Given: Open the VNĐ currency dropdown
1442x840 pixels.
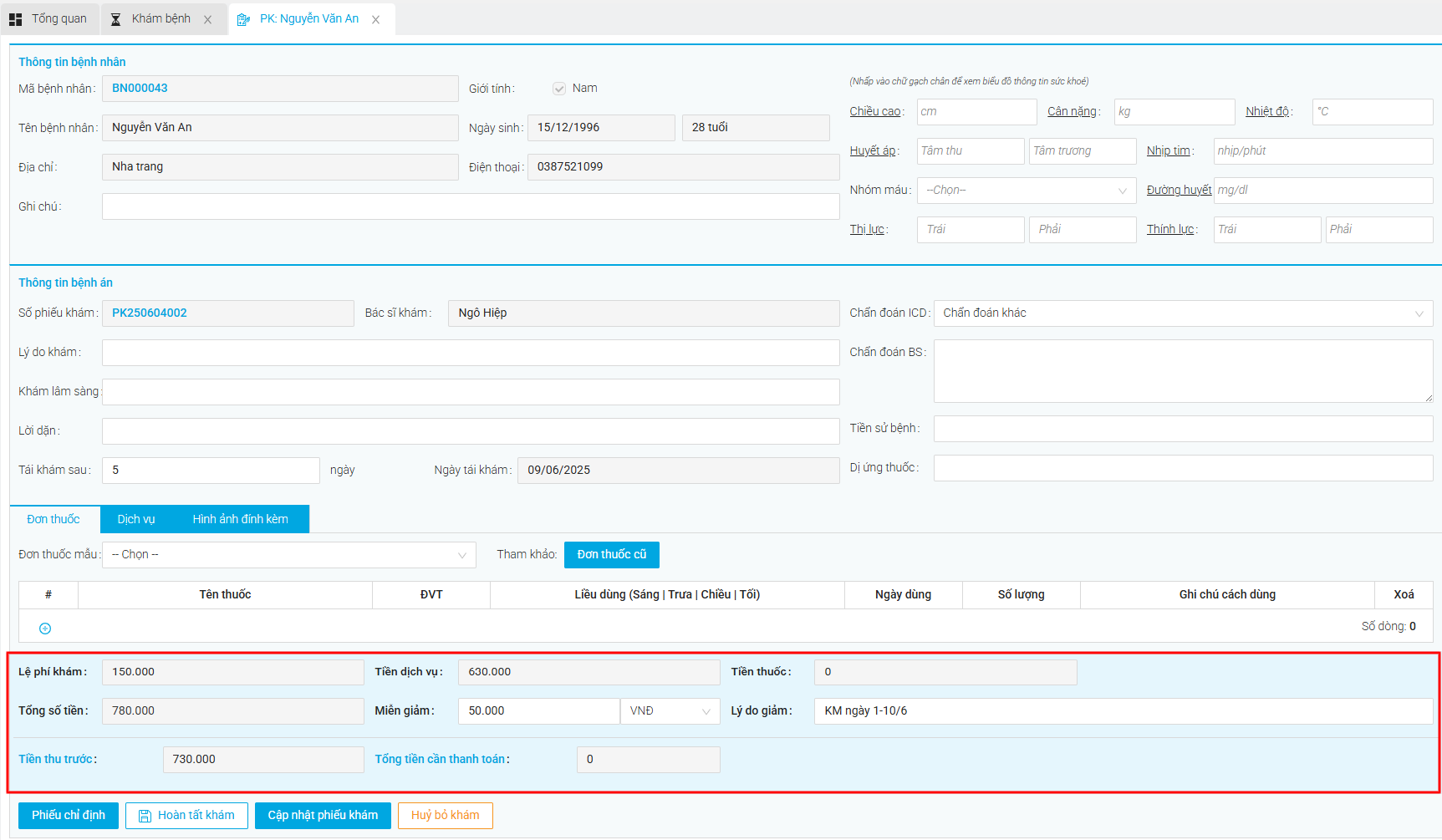Looking at the screenshot, I should (x=670, y=711).
